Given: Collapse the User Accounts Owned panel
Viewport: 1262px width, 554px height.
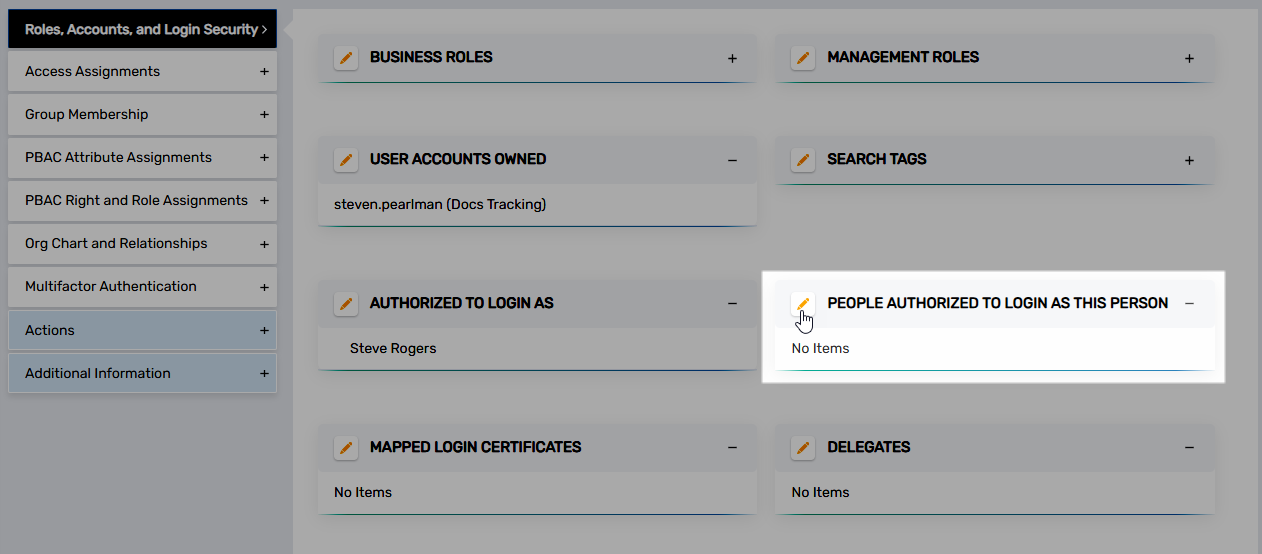Looking at the screenshot, I should (732, 160).
